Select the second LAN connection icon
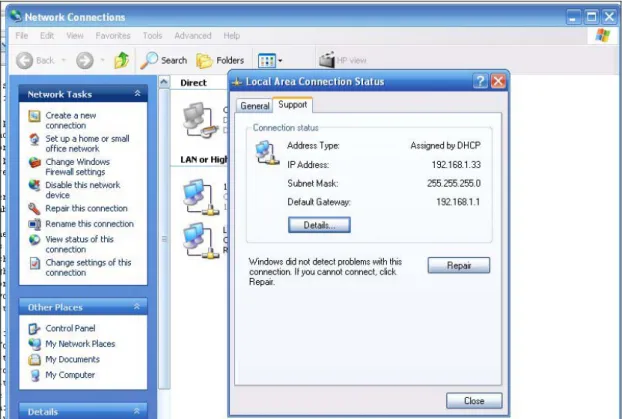622x419 pixels. [x=200, y=240]
